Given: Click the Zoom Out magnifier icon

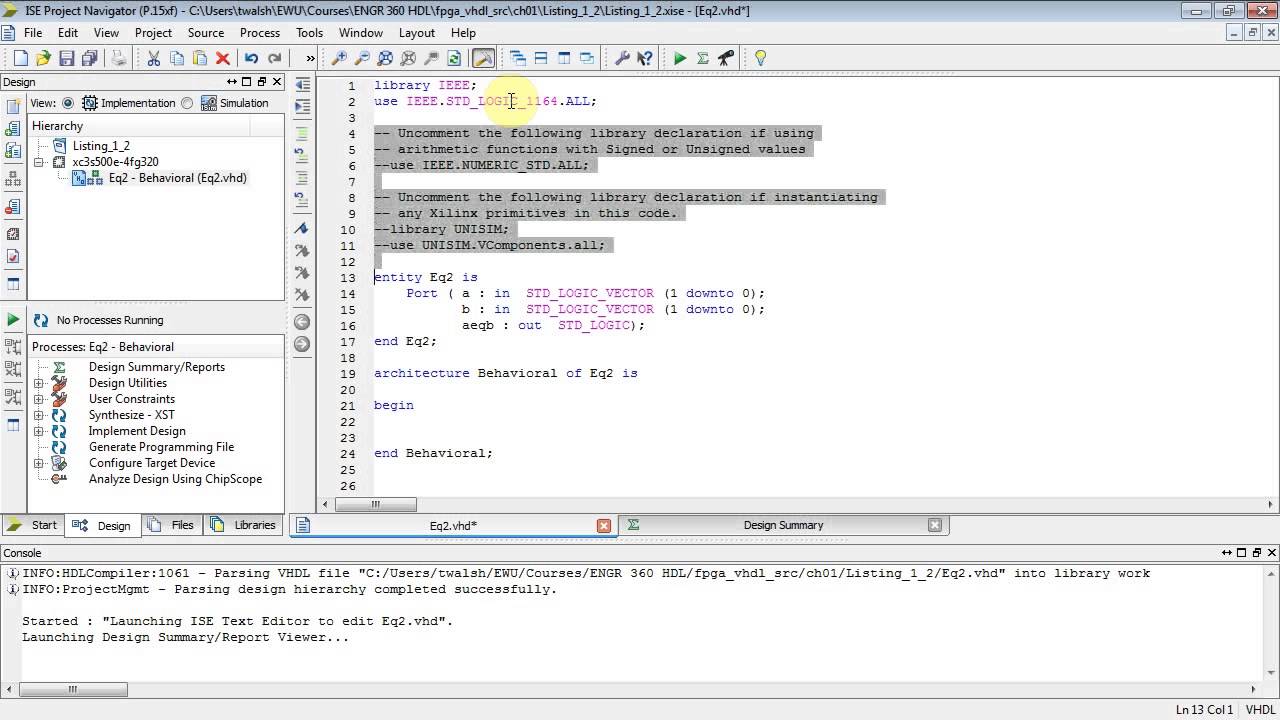Looking at the screenshot, I should 363,59.
